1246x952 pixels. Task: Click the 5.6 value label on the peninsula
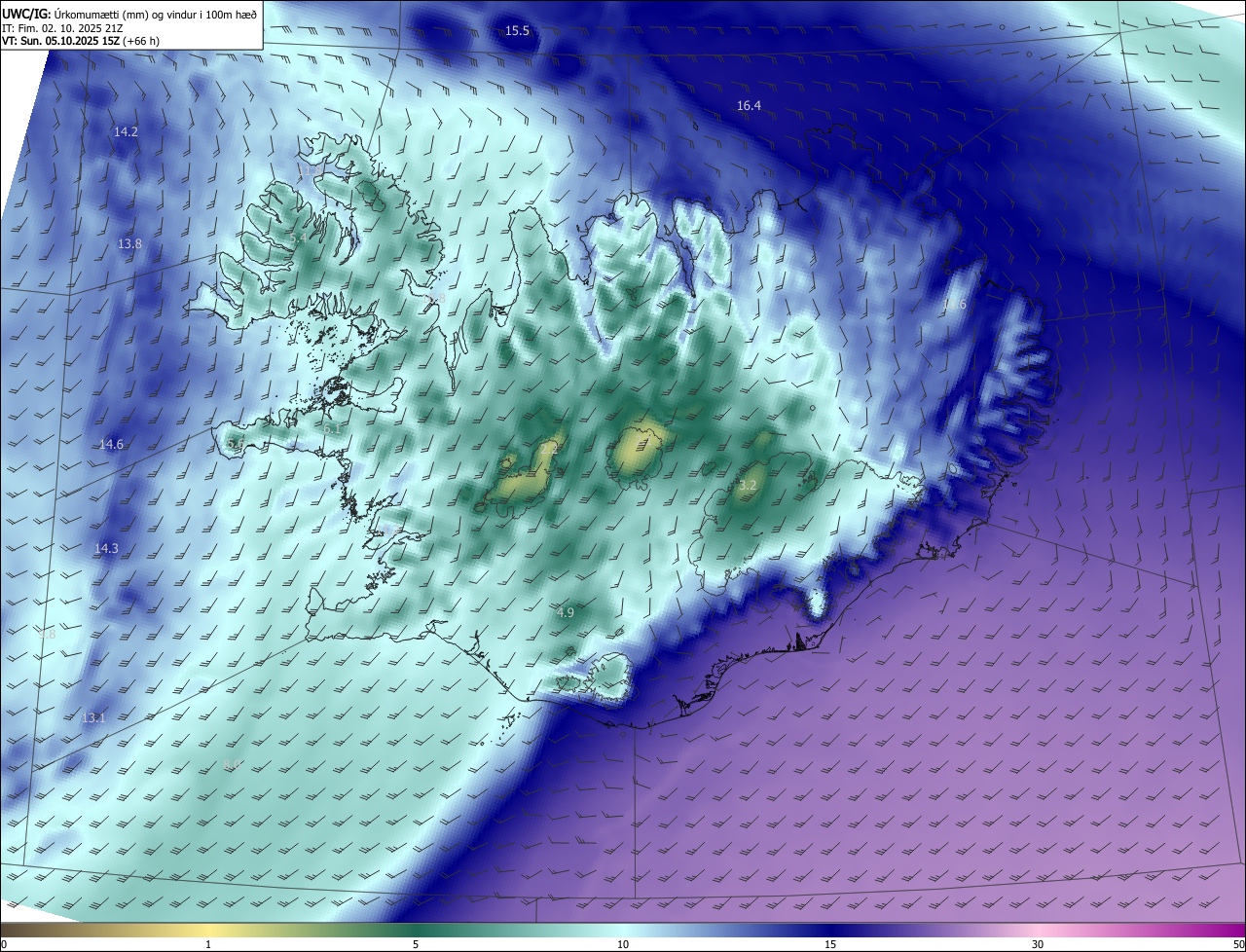click(235, 445)
